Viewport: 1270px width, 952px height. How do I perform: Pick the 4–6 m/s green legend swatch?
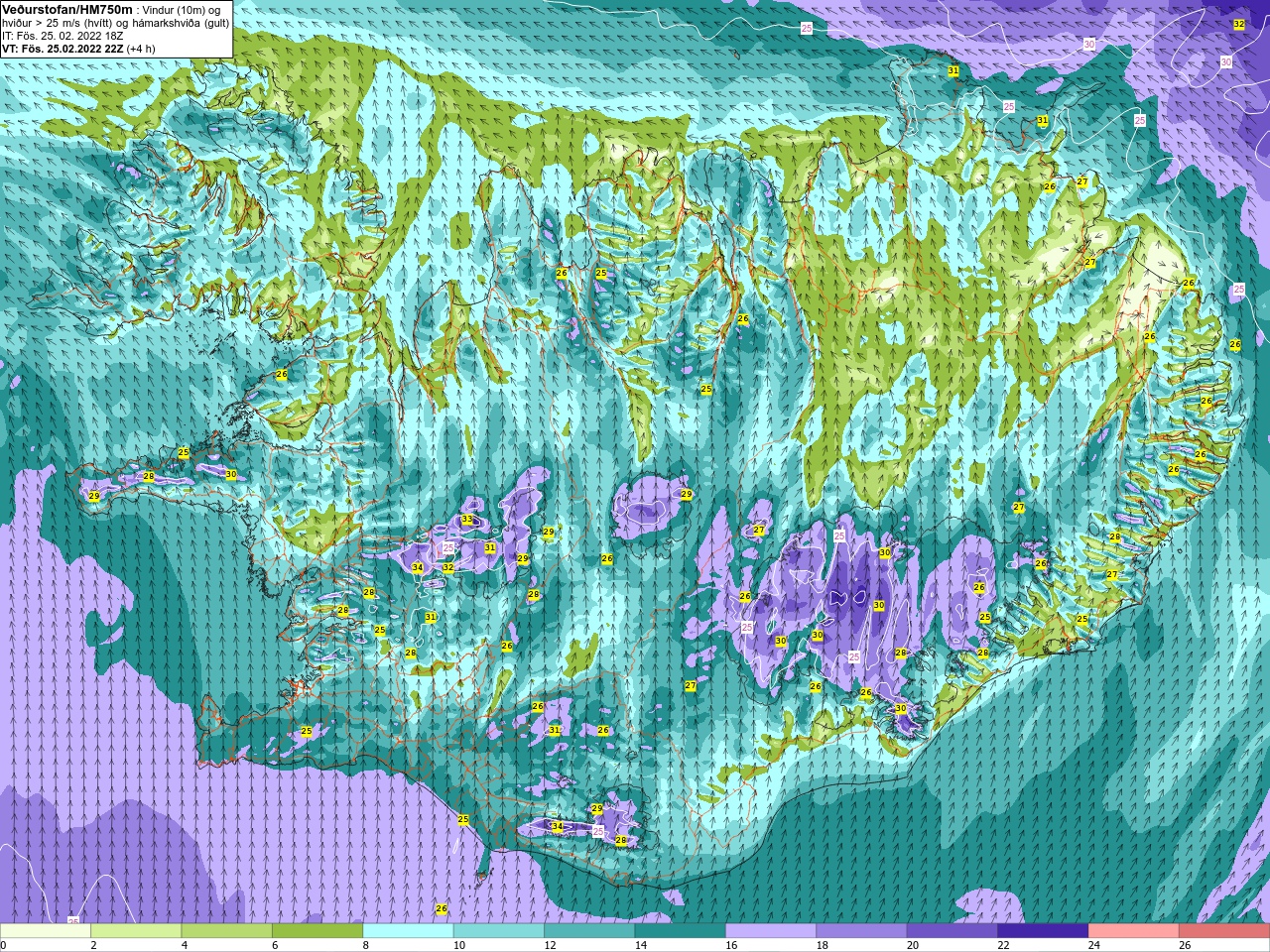[x=226, y=931]
